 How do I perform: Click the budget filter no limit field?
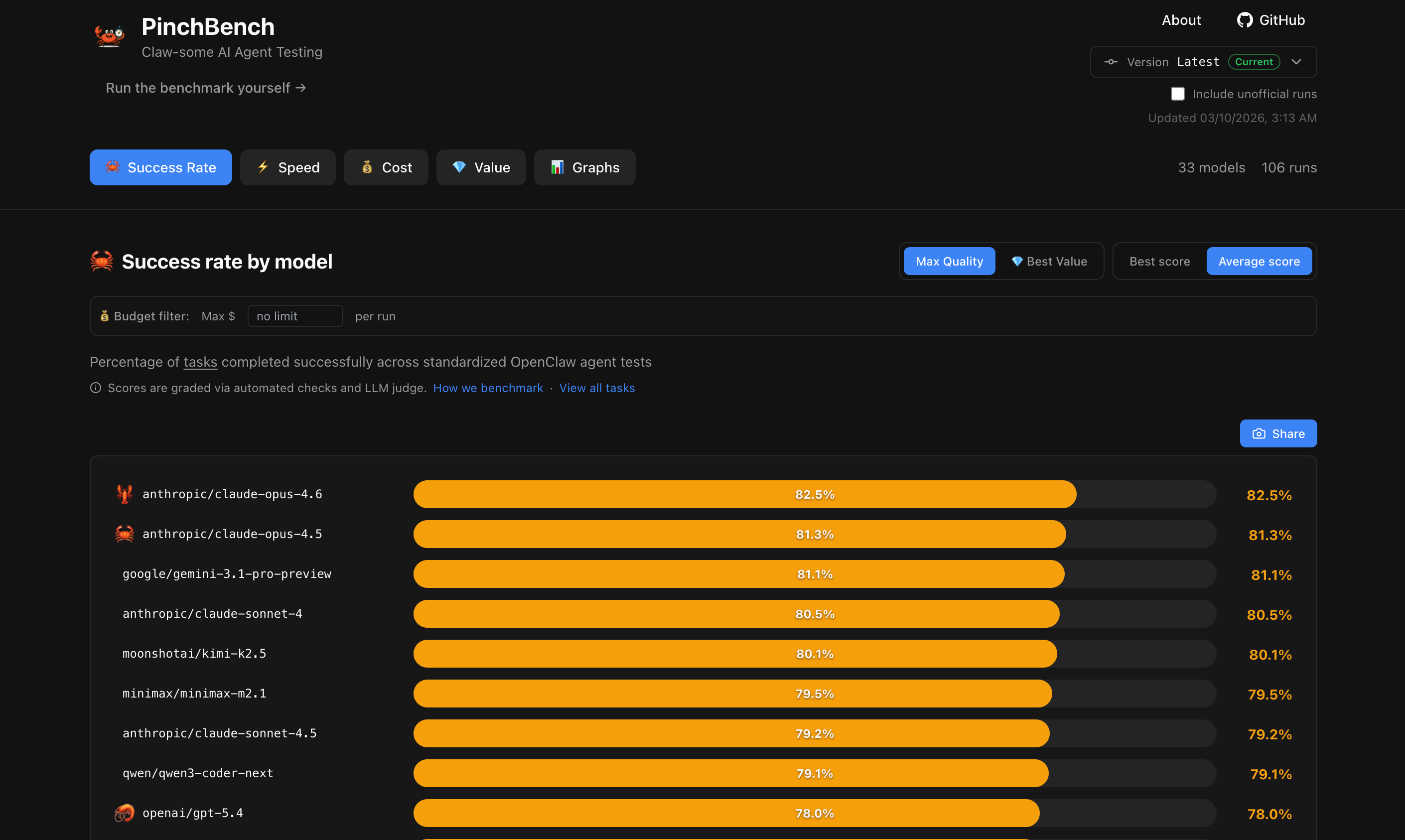point(295,316)
